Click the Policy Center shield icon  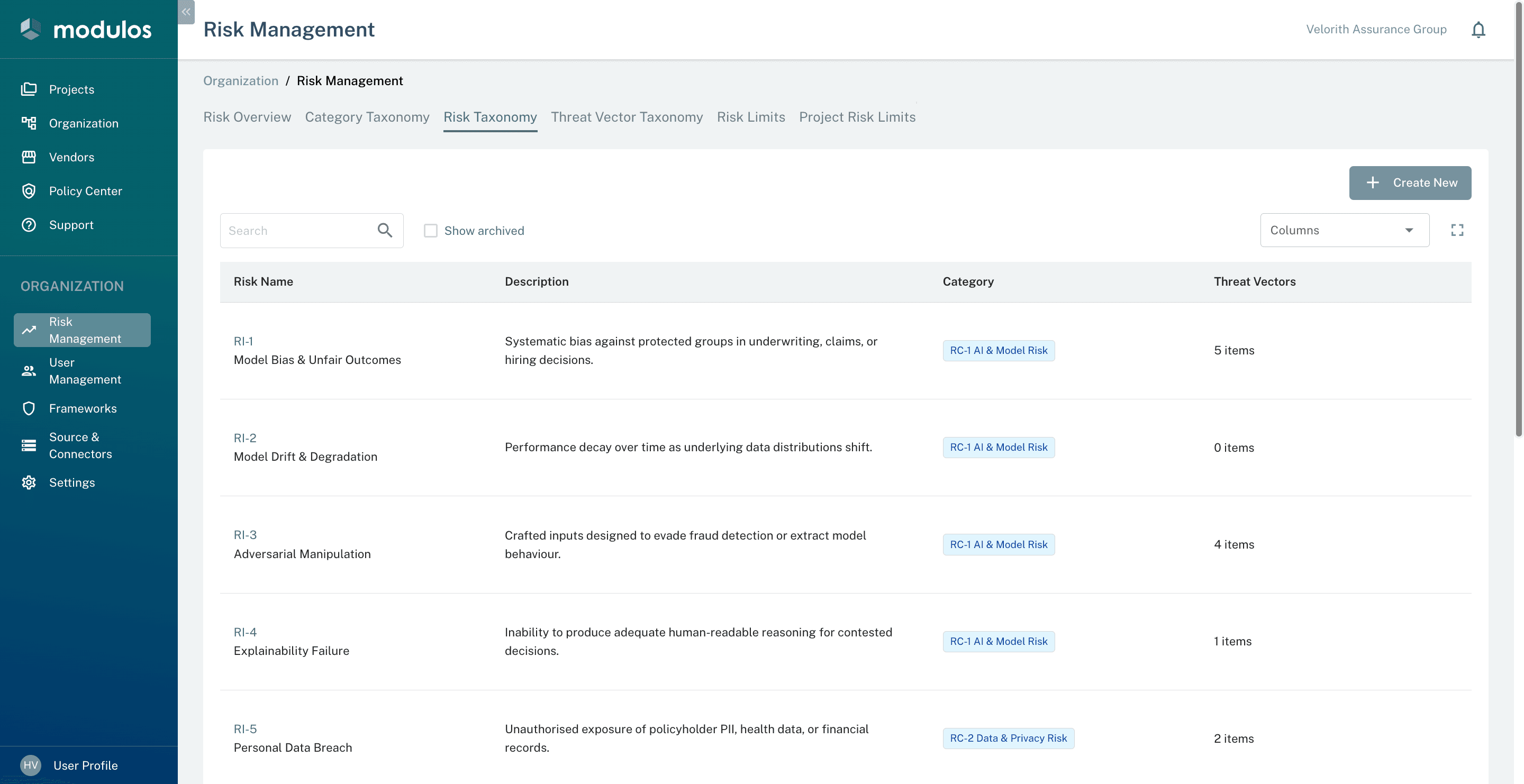click(29, 191)
